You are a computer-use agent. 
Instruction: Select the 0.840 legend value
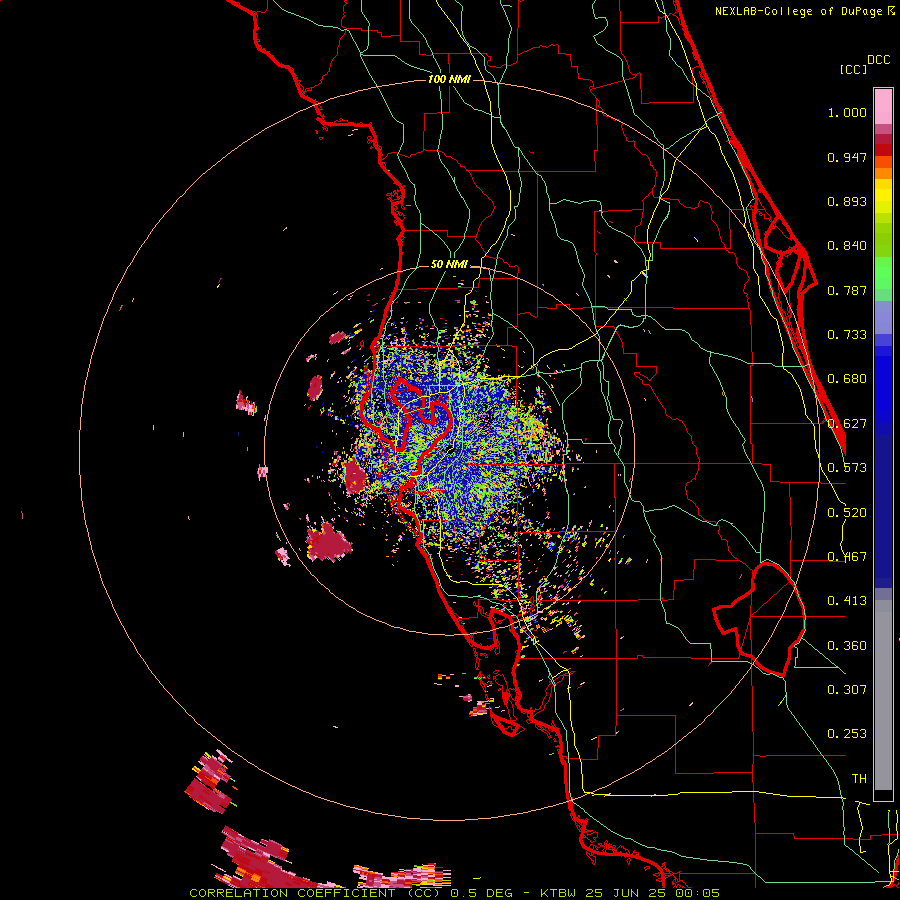[x=847, y=246]
